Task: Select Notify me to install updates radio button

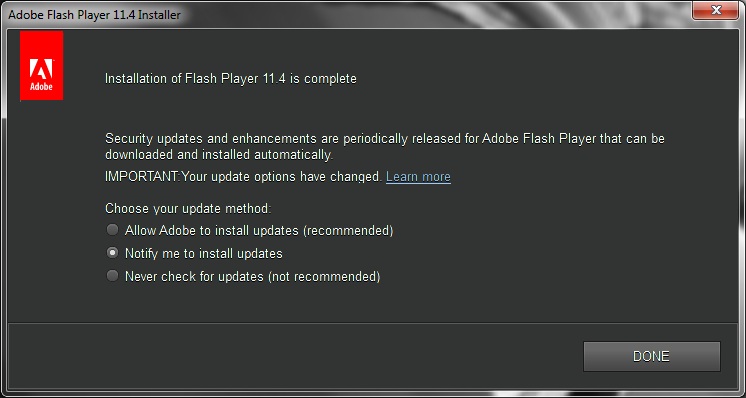Action: 112,253
